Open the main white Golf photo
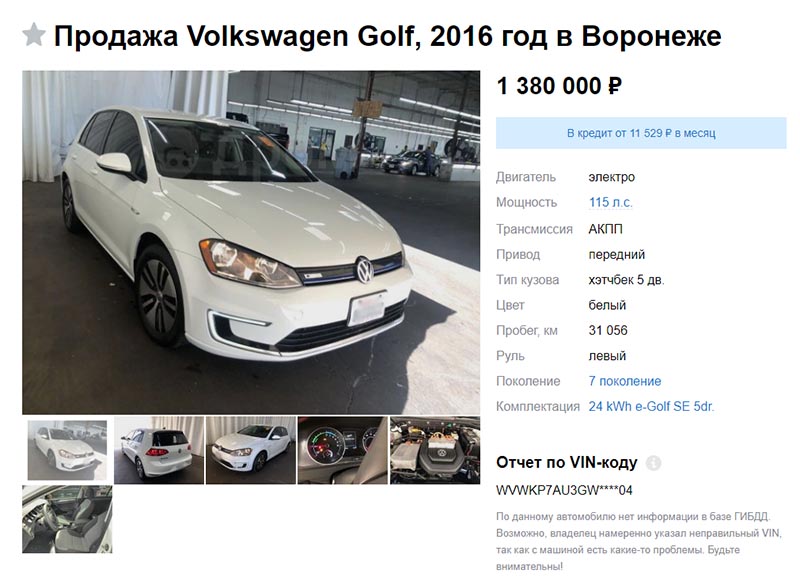This screenshot has height=585, width=800. (x=251, y=242)
